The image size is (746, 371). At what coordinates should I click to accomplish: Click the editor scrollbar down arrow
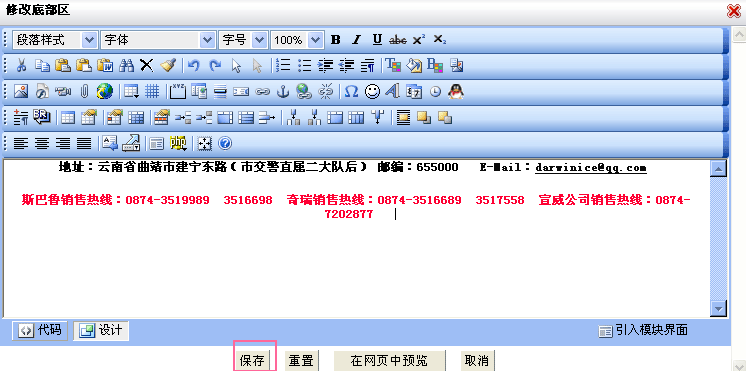pos(718,308)
